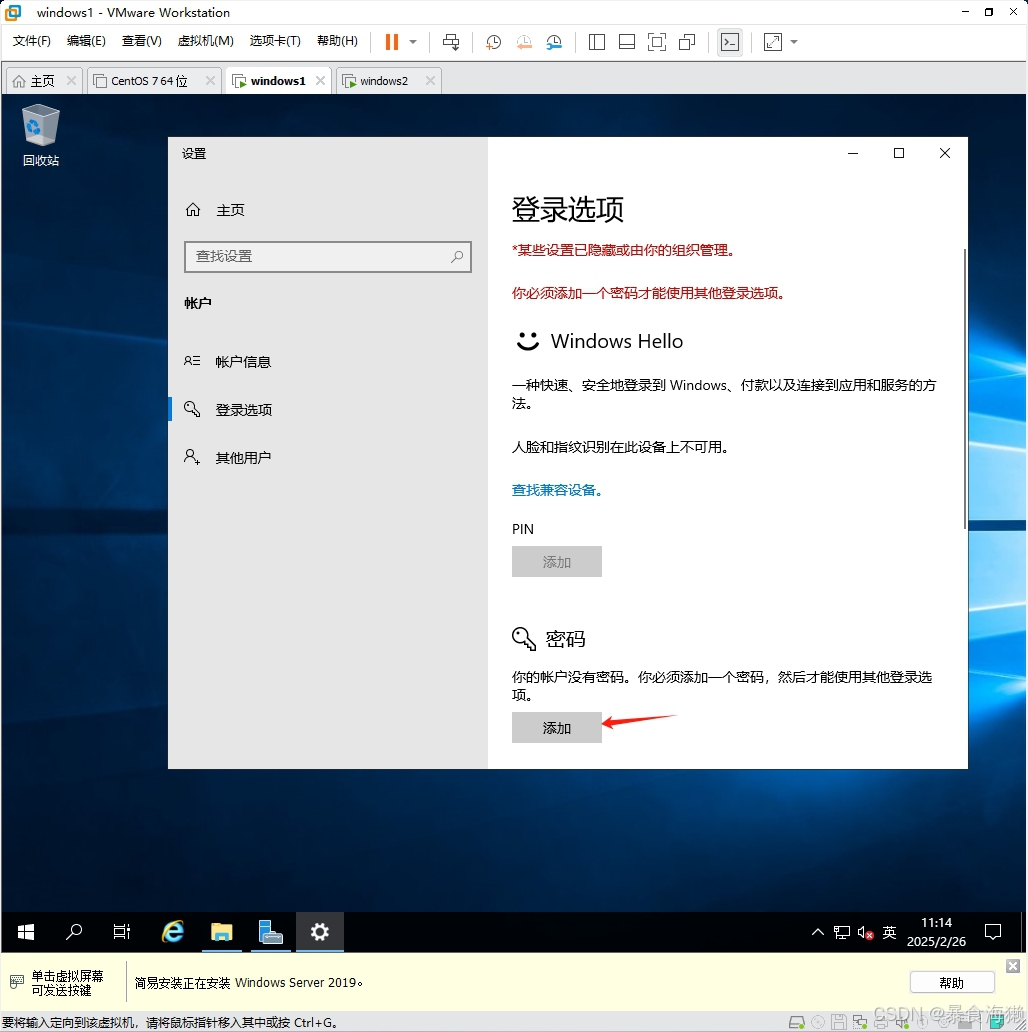The width and height of the screenshot is (1028, 1032).
Task: Click the network tray icon
Action: point(842,932)
